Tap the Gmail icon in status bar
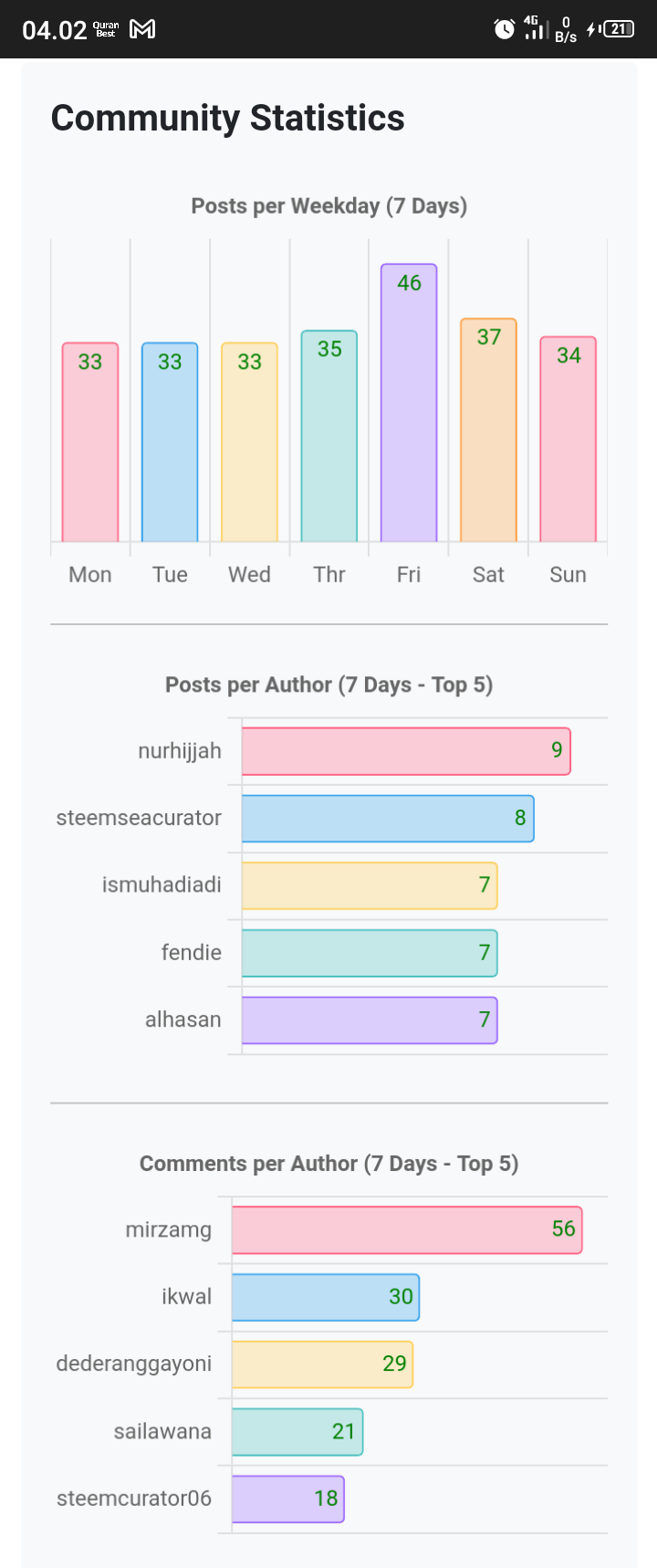Screen dimensions: 657x1568 [142, 29]
